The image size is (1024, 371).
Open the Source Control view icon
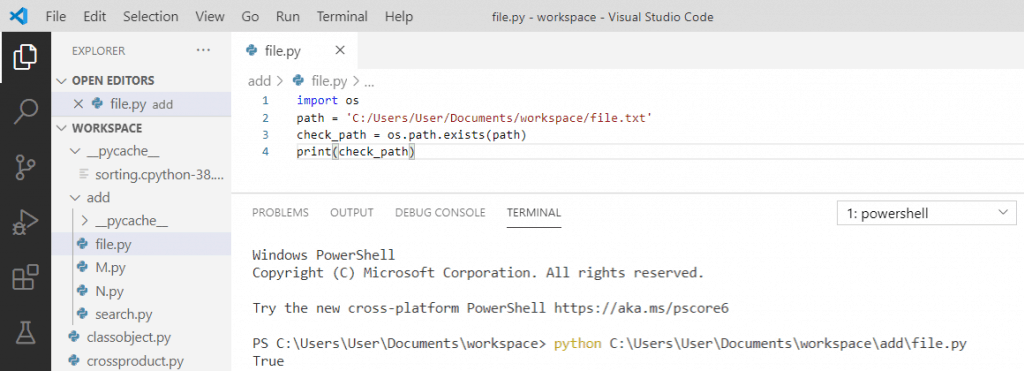click(x=25, y=168)
